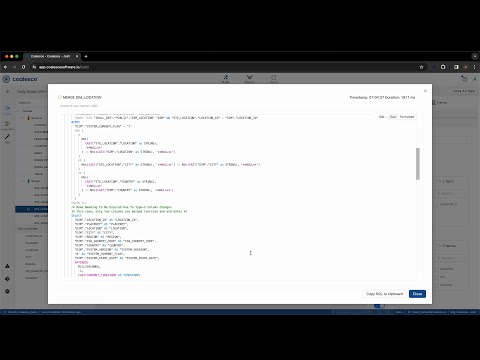Open the Deploy tab icon

[x=250, y=79]
